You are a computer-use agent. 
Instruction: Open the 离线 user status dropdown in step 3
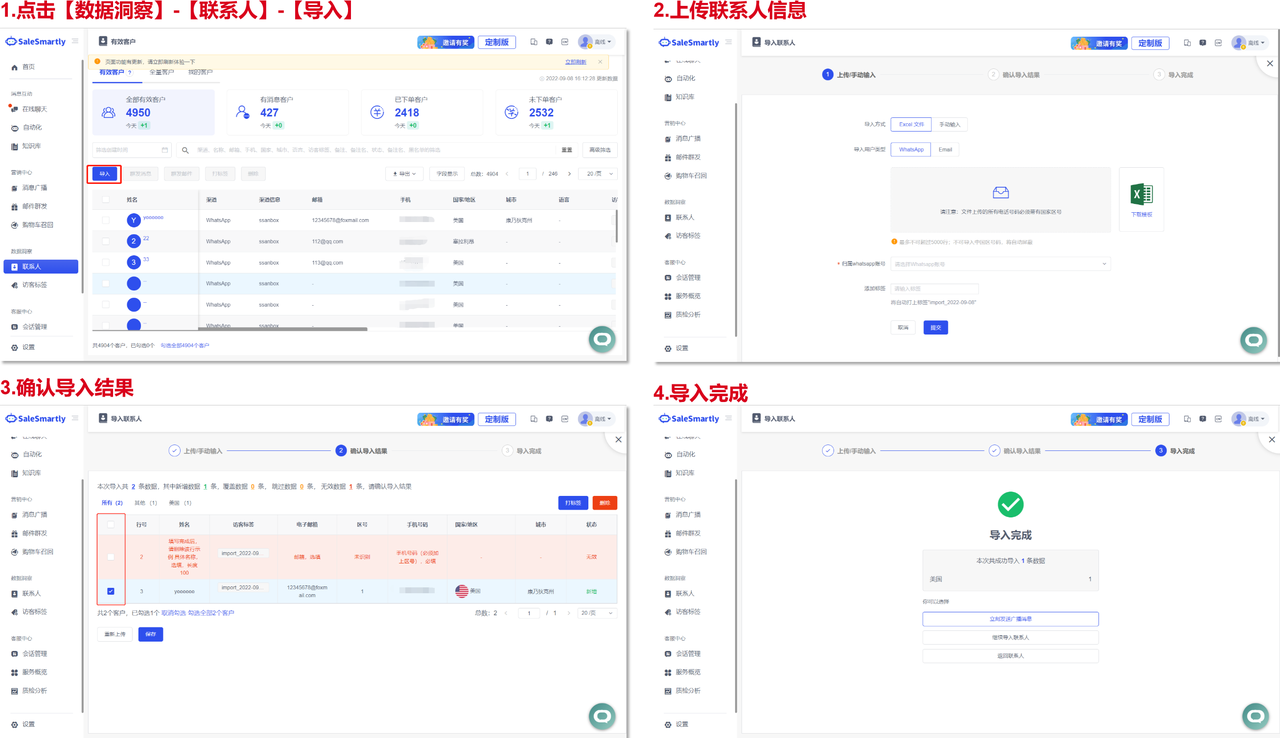click(595, 419)
